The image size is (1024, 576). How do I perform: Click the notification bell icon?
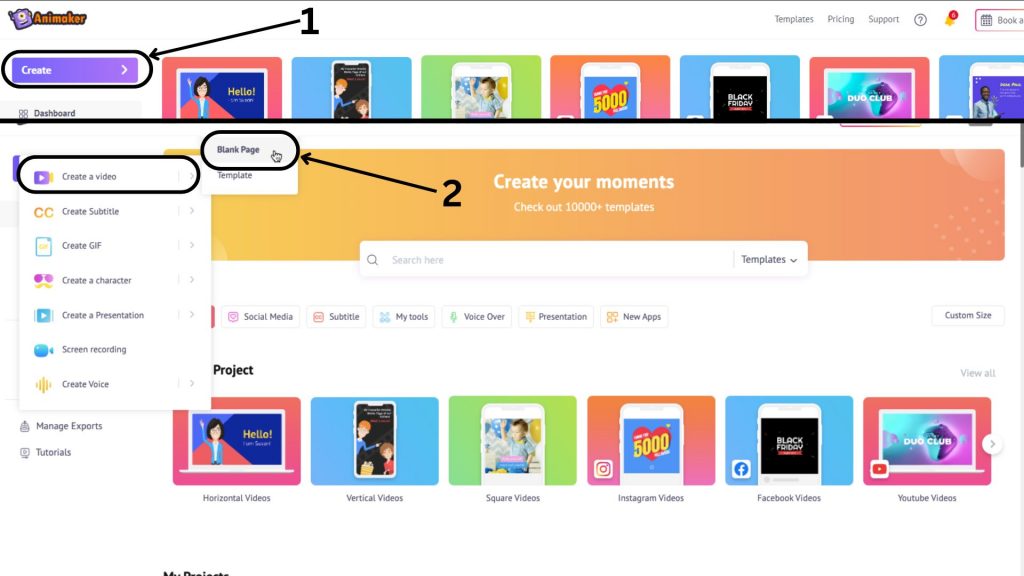point(950,19)
